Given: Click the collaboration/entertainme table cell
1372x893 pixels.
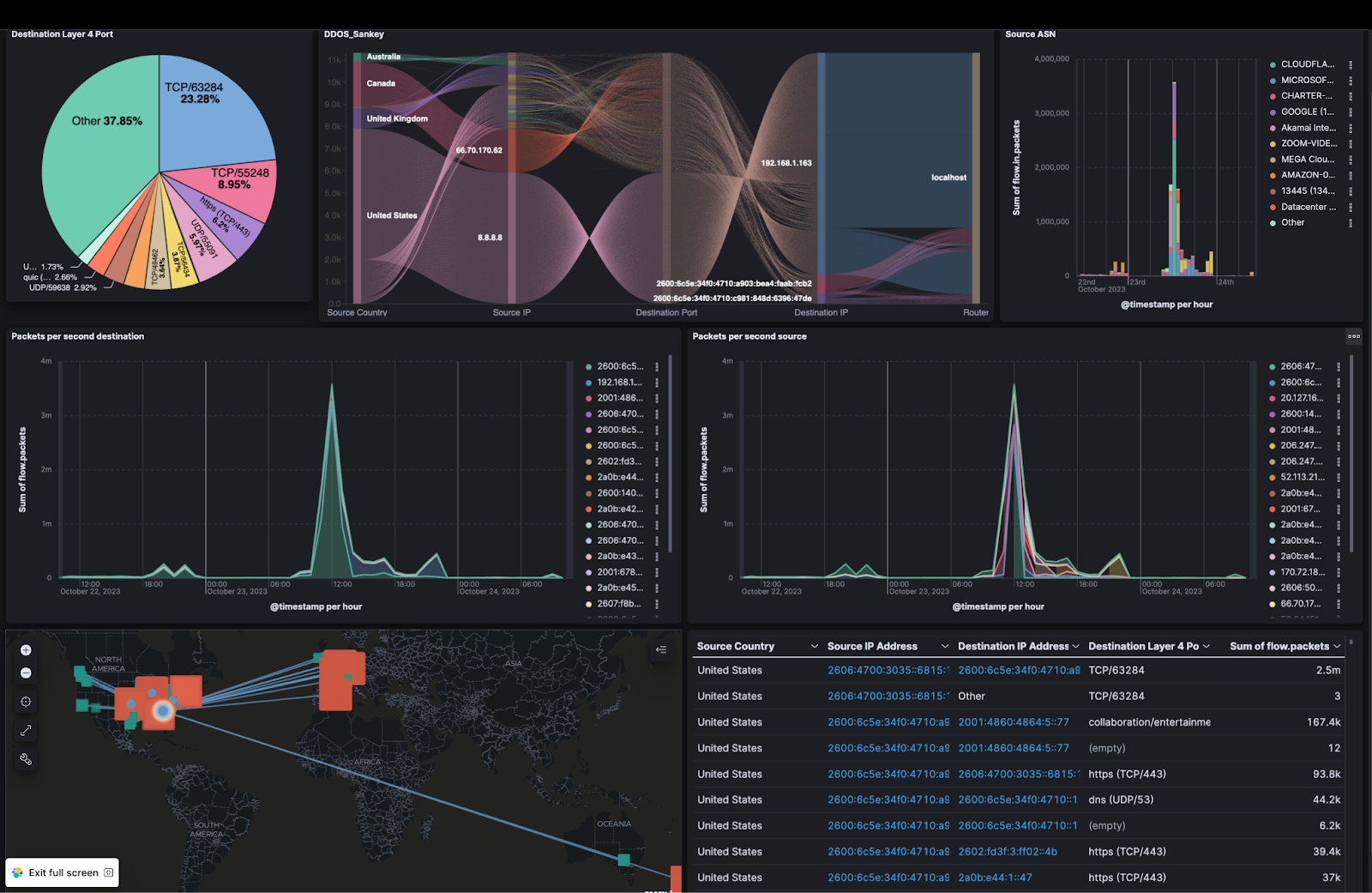Looking at the screenshot, I should click(1149, 722).
